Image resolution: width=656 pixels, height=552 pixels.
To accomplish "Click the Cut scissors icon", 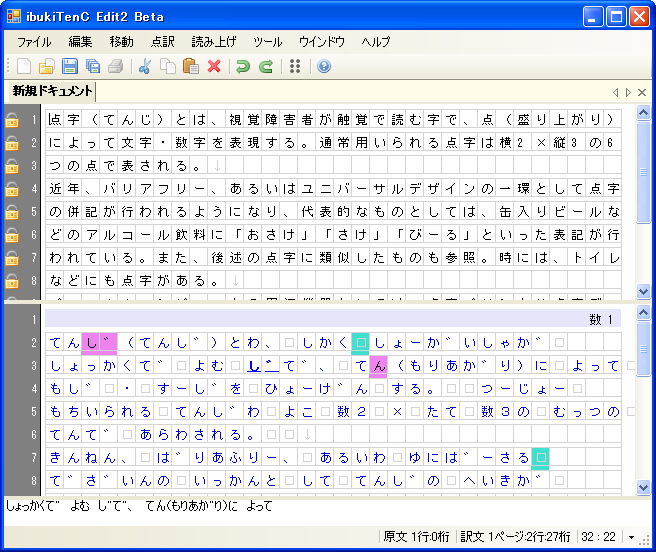I will coord(145,66).
